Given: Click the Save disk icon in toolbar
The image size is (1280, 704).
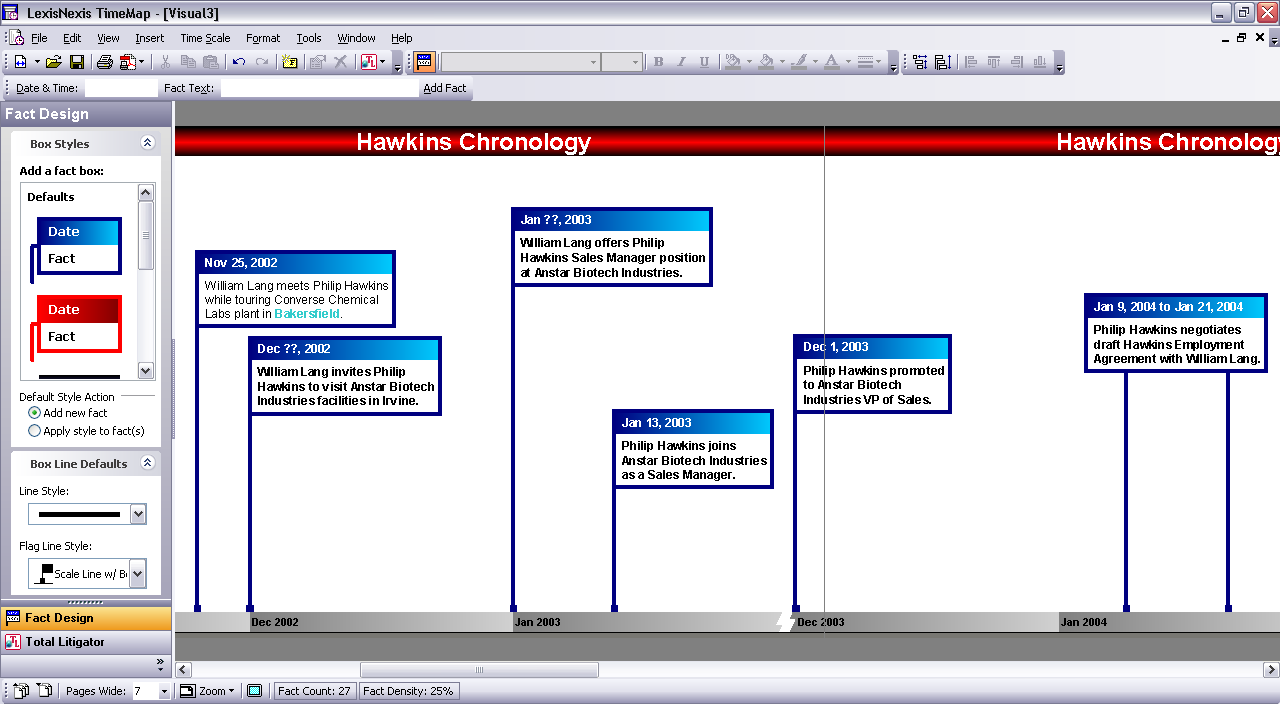Looking at the screenshot, I should pos(75,62).
